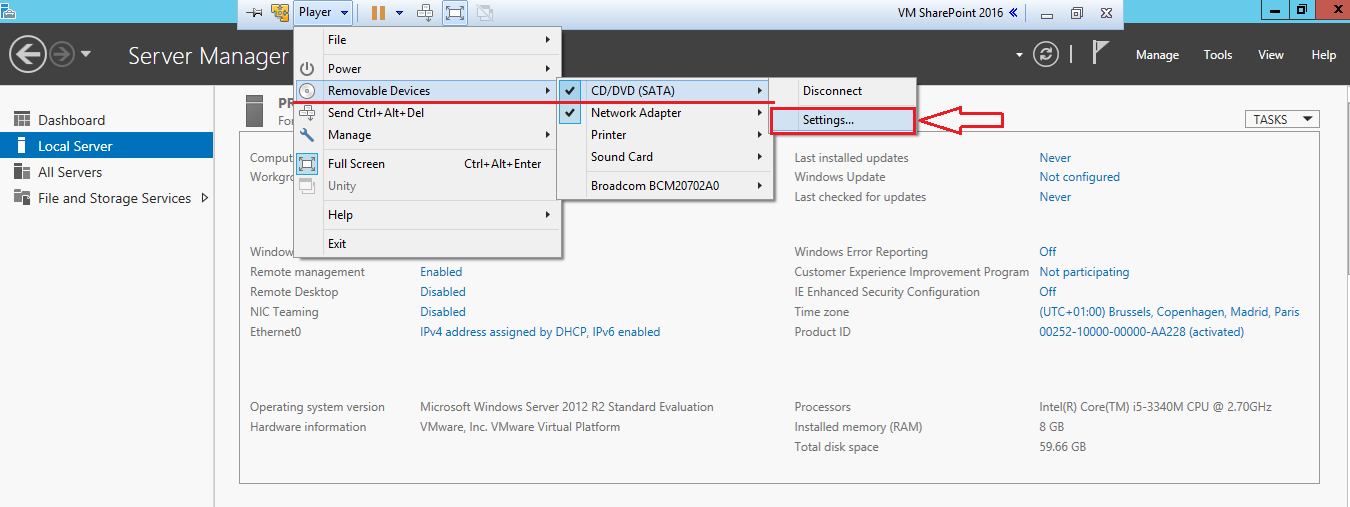The height and width of the screenshot is (507, 1350).
Task: Open the dropdown arrow left of the refresh icon
Action: click(x=1020, y=55)
